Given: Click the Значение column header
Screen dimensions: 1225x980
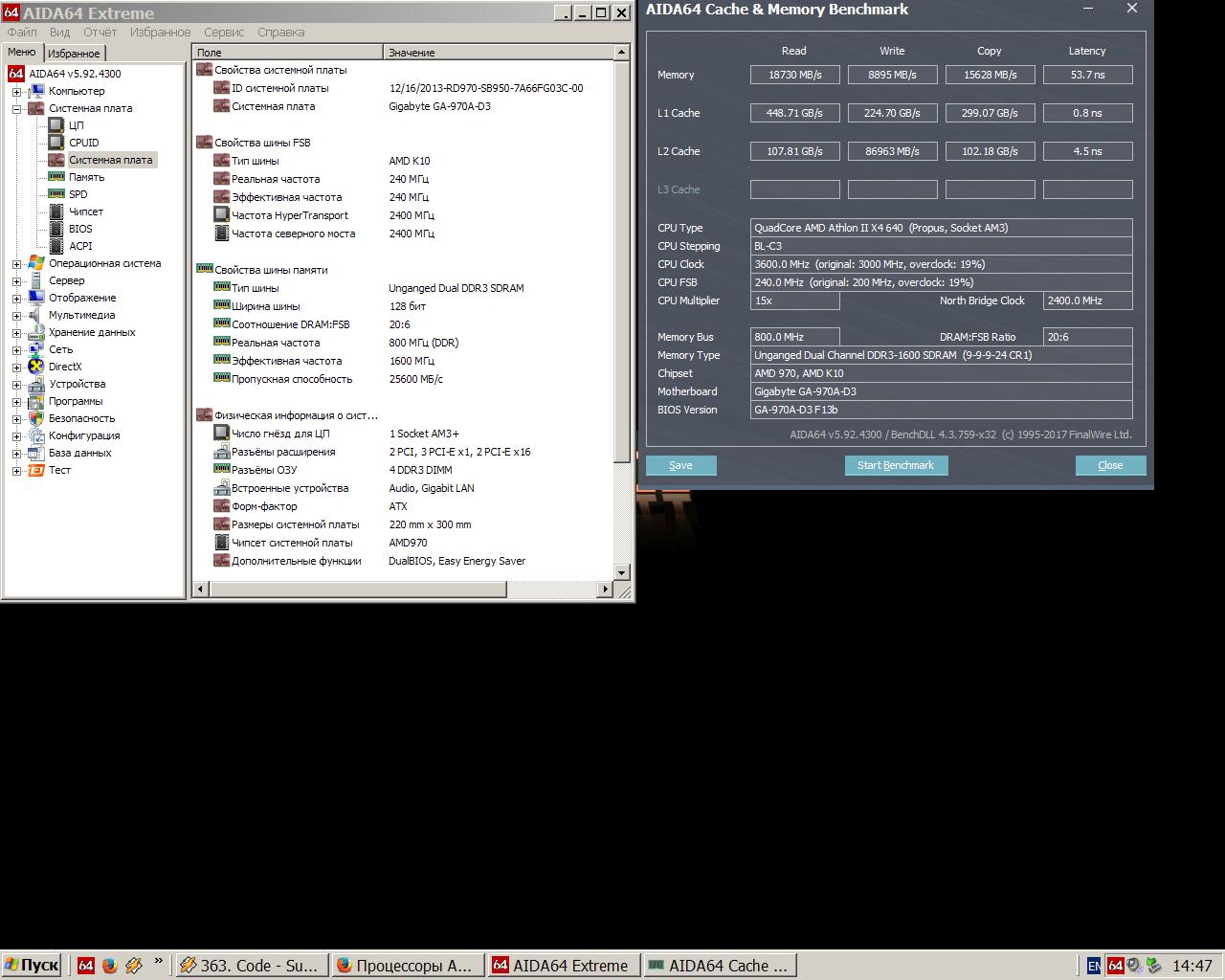Looking at the screenshot, I should click(499, 52).
